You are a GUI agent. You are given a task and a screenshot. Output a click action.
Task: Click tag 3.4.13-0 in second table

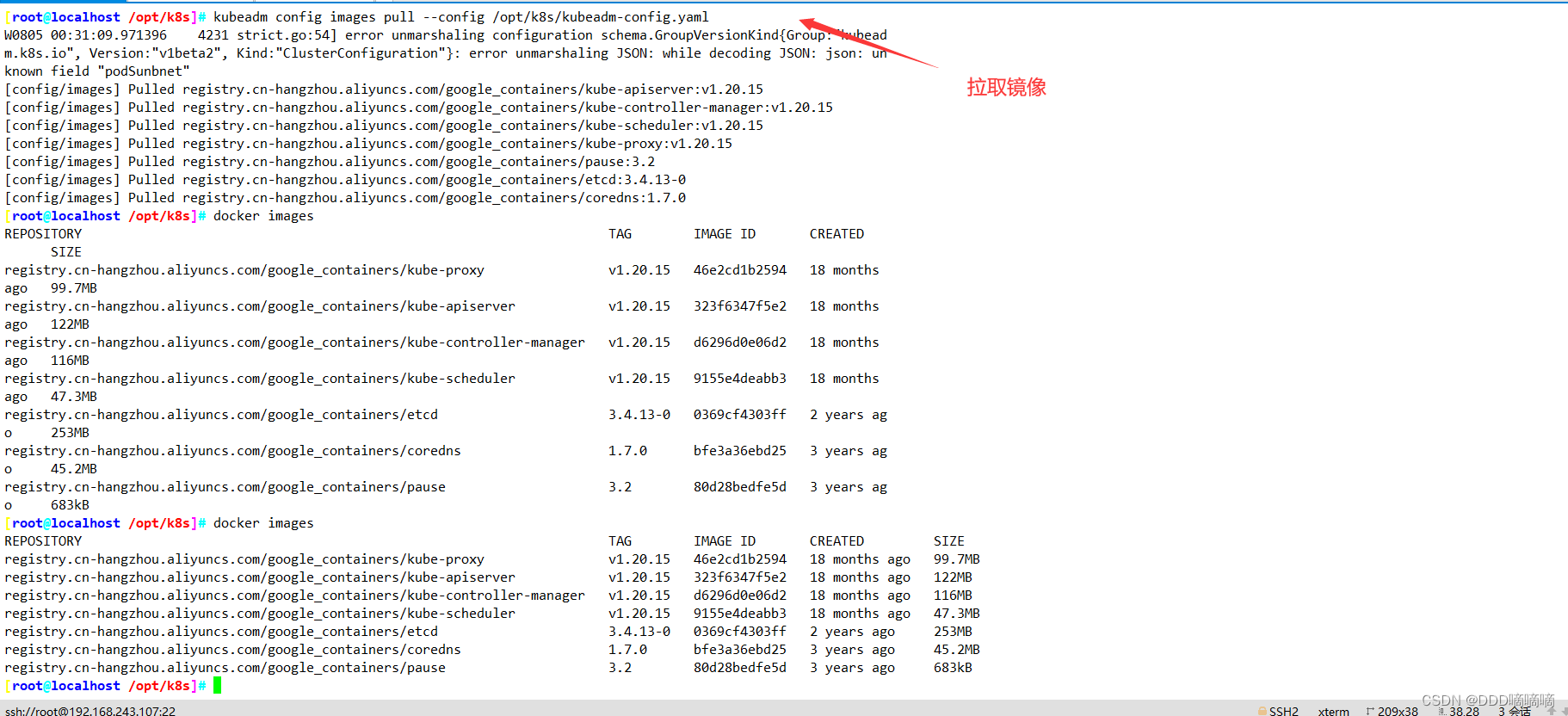point(639,631)
